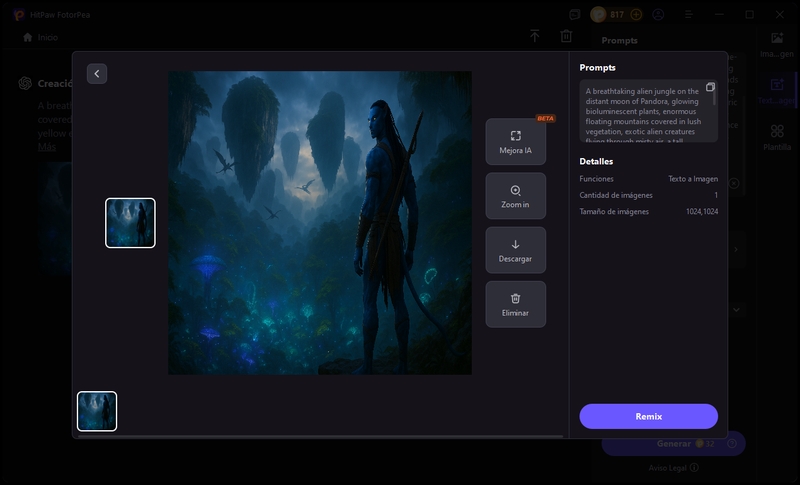Click the Mejora IA enhance button
Viewport: 800px width, 485px height.
515,142
